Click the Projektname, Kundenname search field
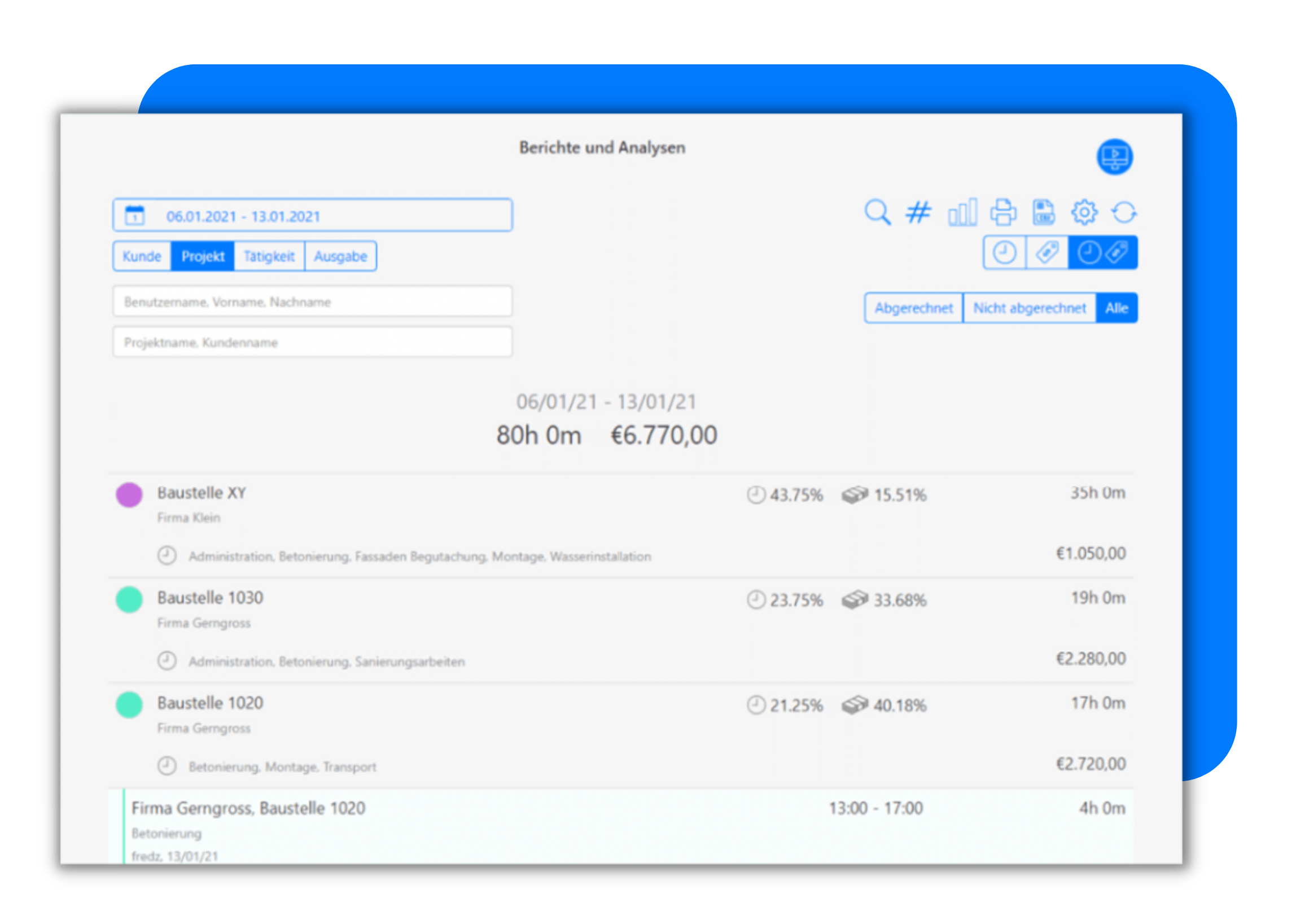 coord(312,343)
